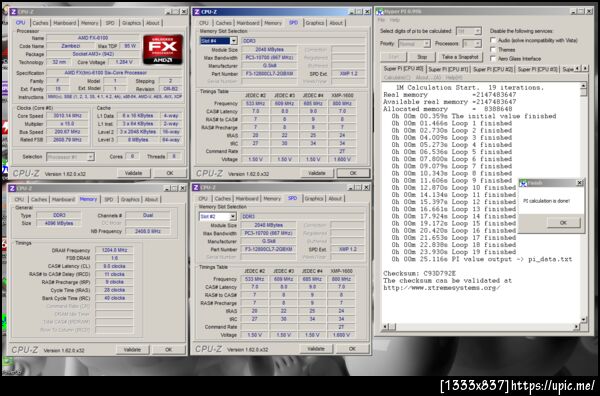The width and height of the screenshot is (600, 396).
Task: Click the Z title icon of the Slot #4 CPU-Z window
Action: (197, 12)
